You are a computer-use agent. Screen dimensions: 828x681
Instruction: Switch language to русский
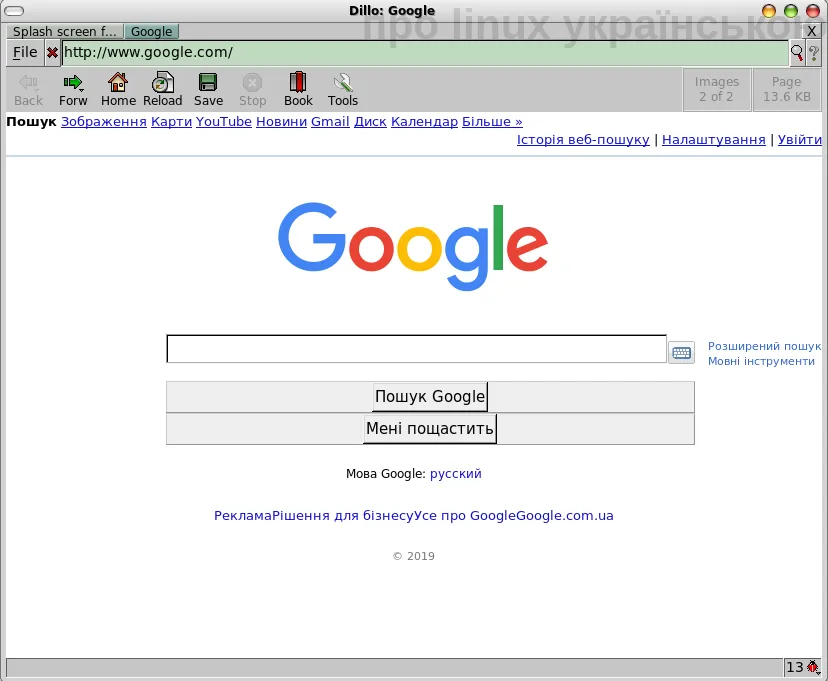point(456,474)
